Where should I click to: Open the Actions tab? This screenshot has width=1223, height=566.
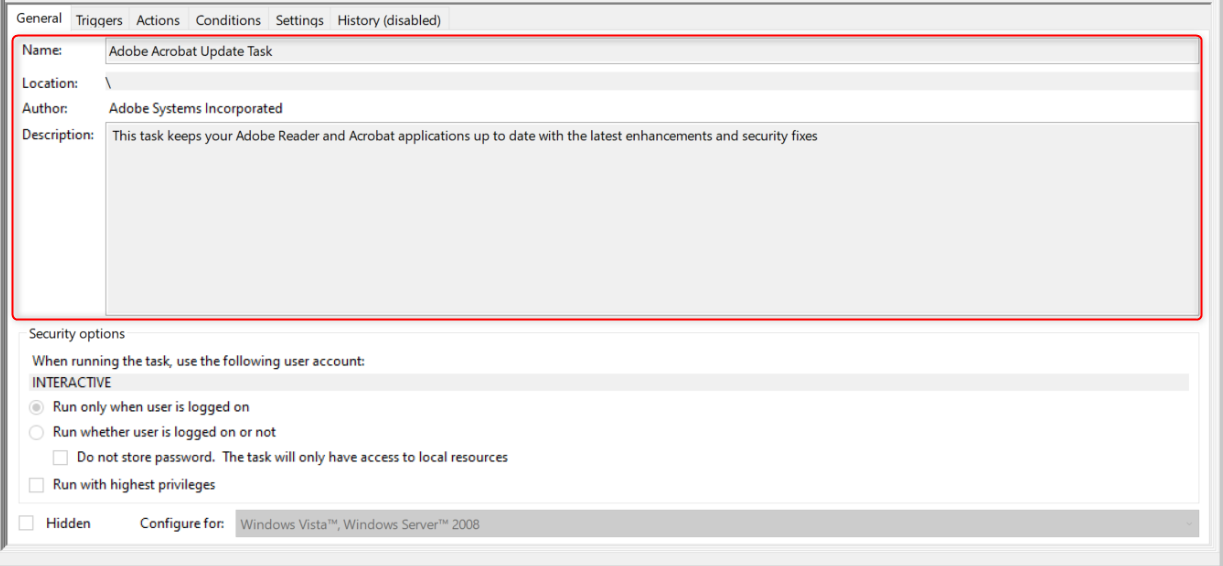click(x=158, y=20)
